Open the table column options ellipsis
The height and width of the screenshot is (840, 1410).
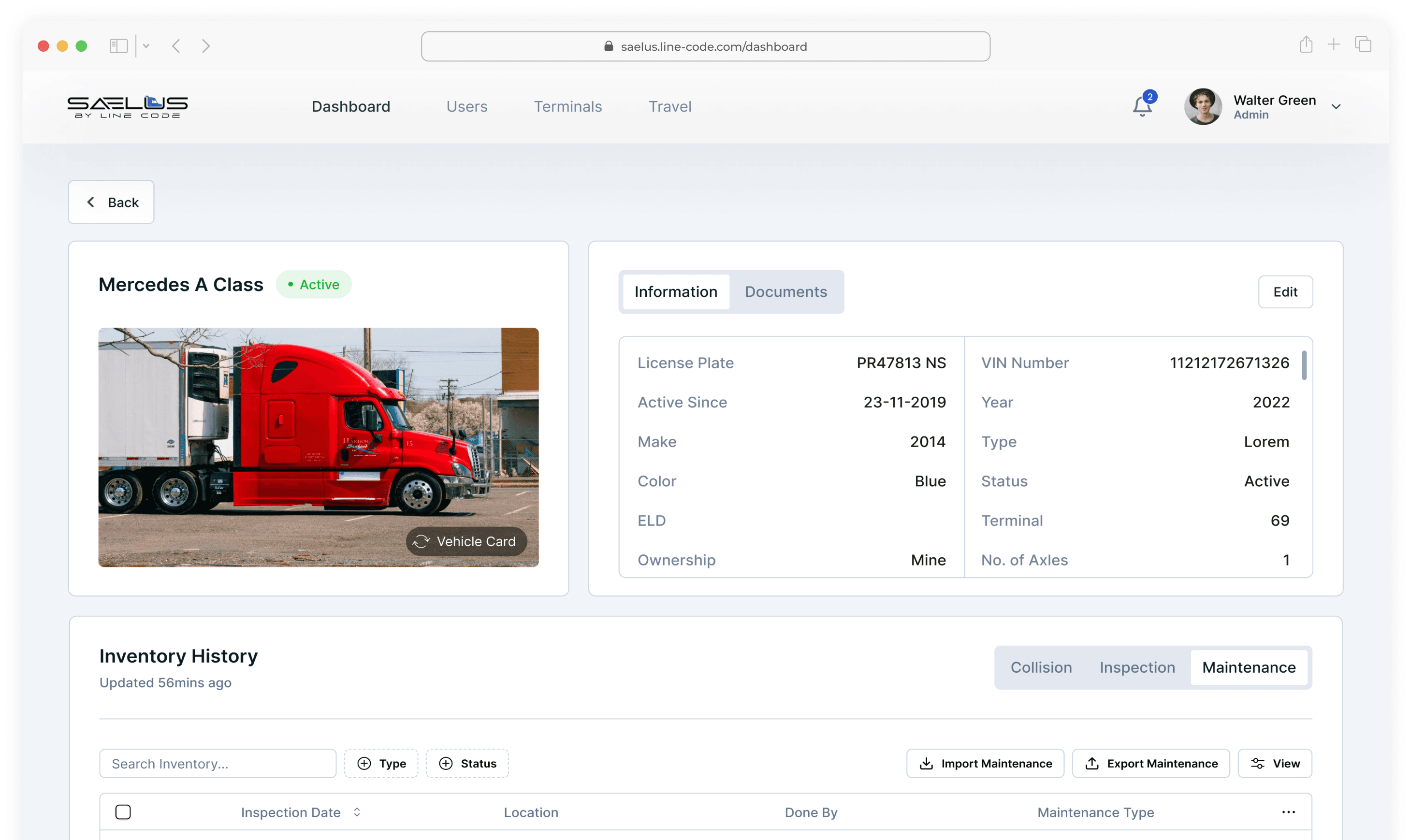[x=1288, y=811]
